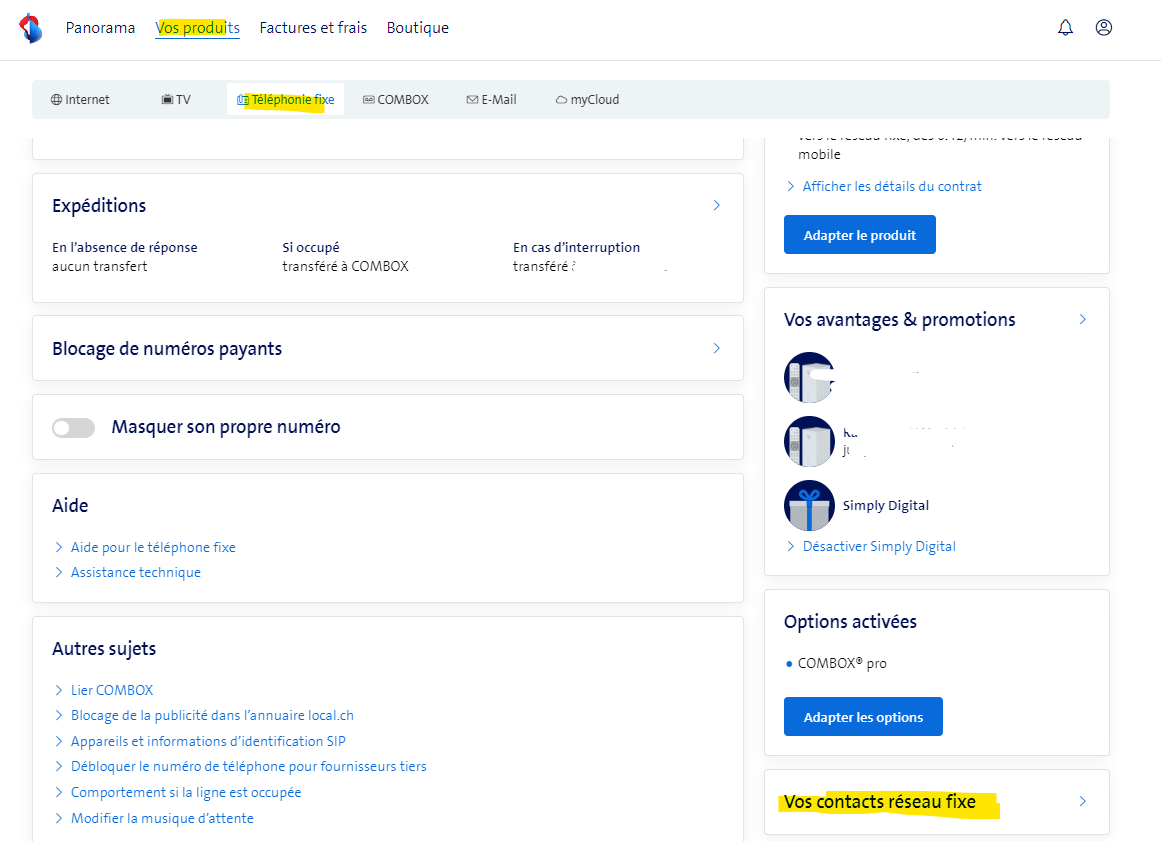Screen dimensions: 1161x841
Task: Click the Swisscom logo icon
Action: [31, 28]
